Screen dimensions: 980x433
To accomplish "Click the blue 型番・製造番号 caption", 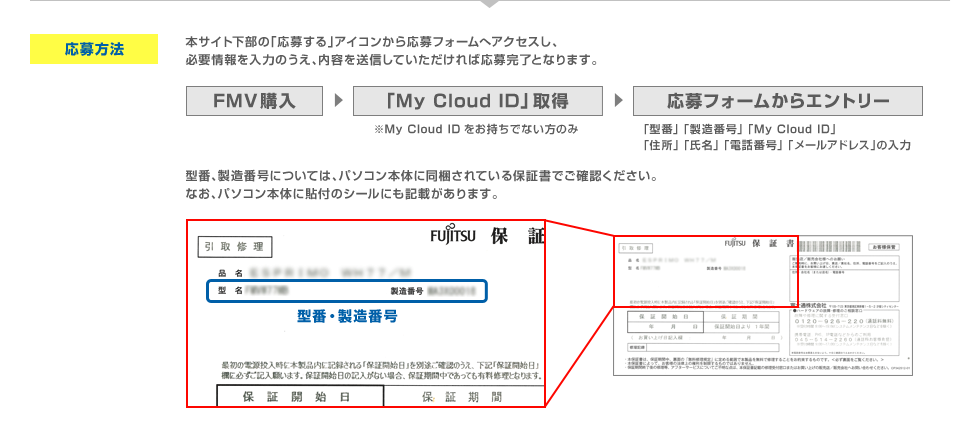I will click(347, 316).
